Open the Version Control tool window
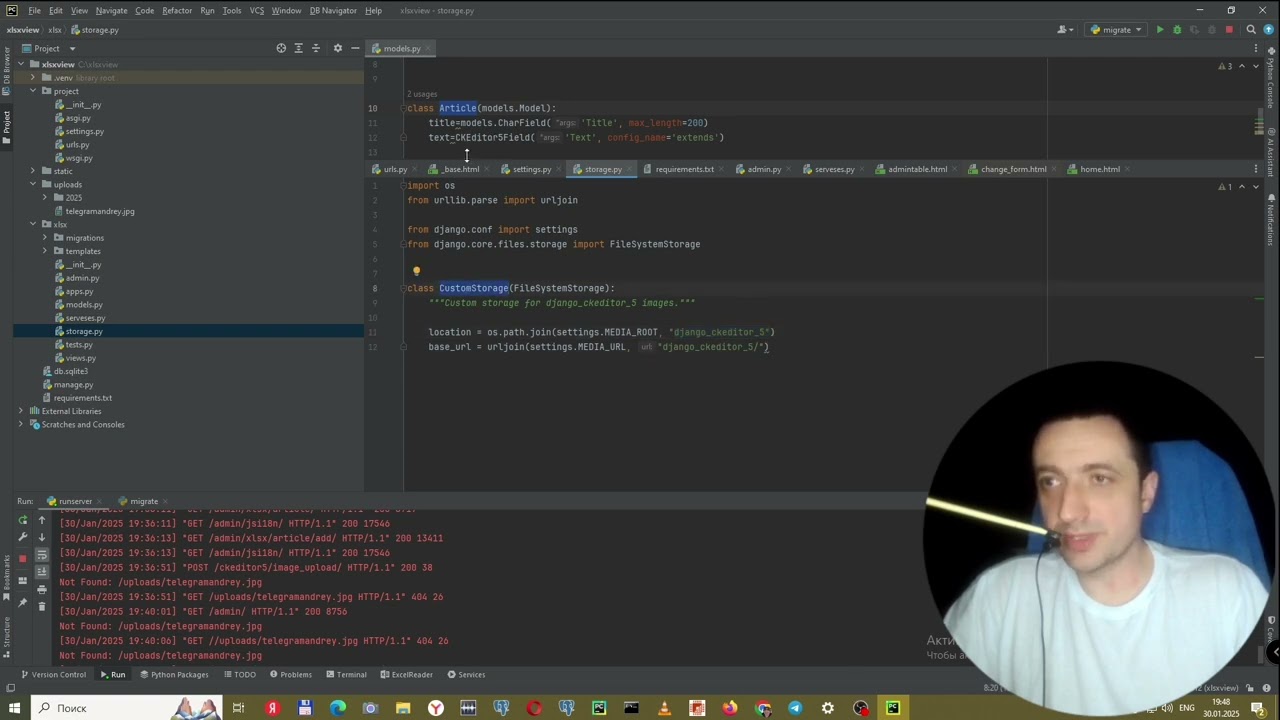Viewport: 1280px width, 720px height. coord(53,675)
